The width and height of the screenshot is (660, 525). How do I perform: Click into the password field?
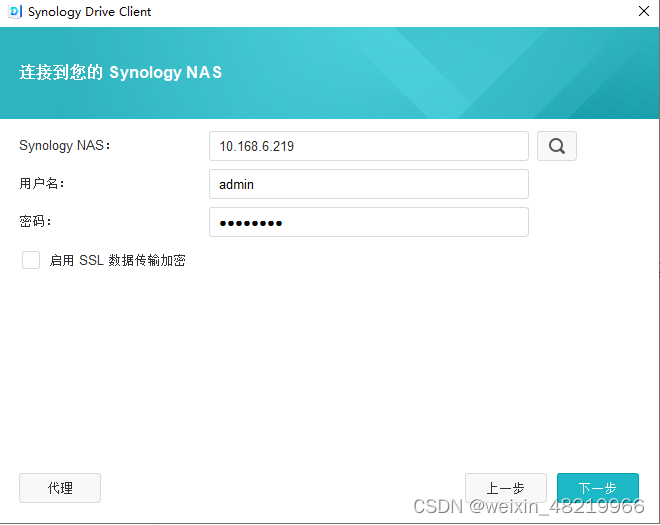[x=369, y=222]
